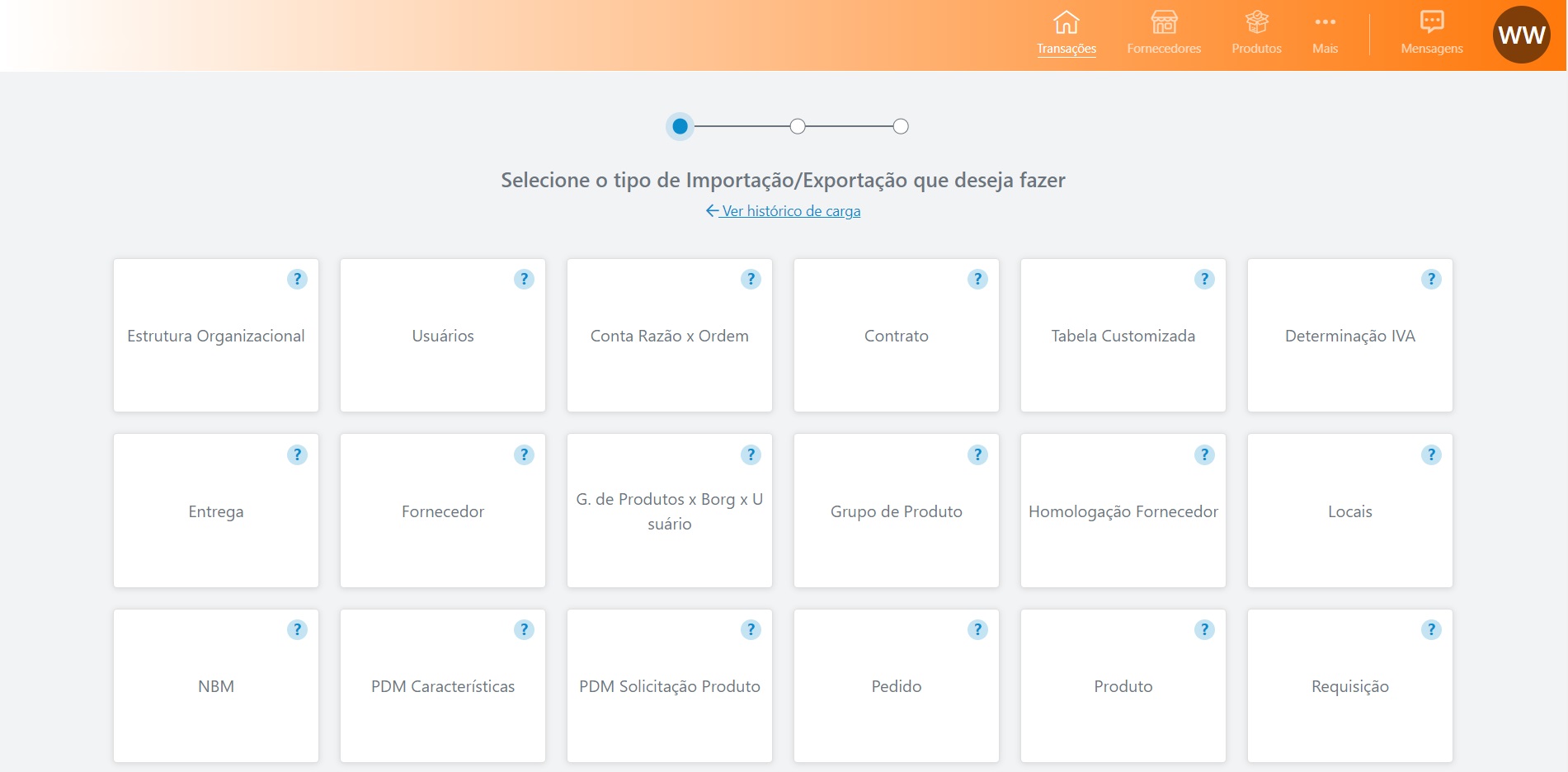
Task: Choose the Contrato import type
Action: coord(897,336)
